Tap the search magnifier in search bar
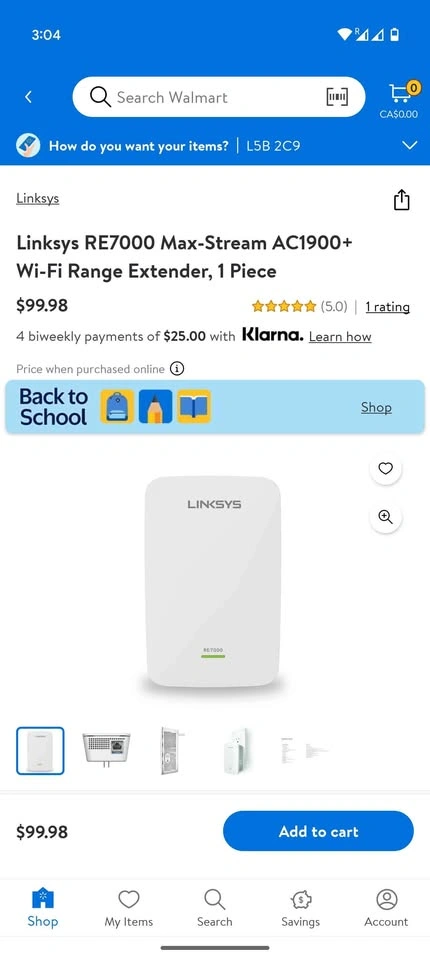The height and width of the screenshot is (960, 430). point(100,97)
